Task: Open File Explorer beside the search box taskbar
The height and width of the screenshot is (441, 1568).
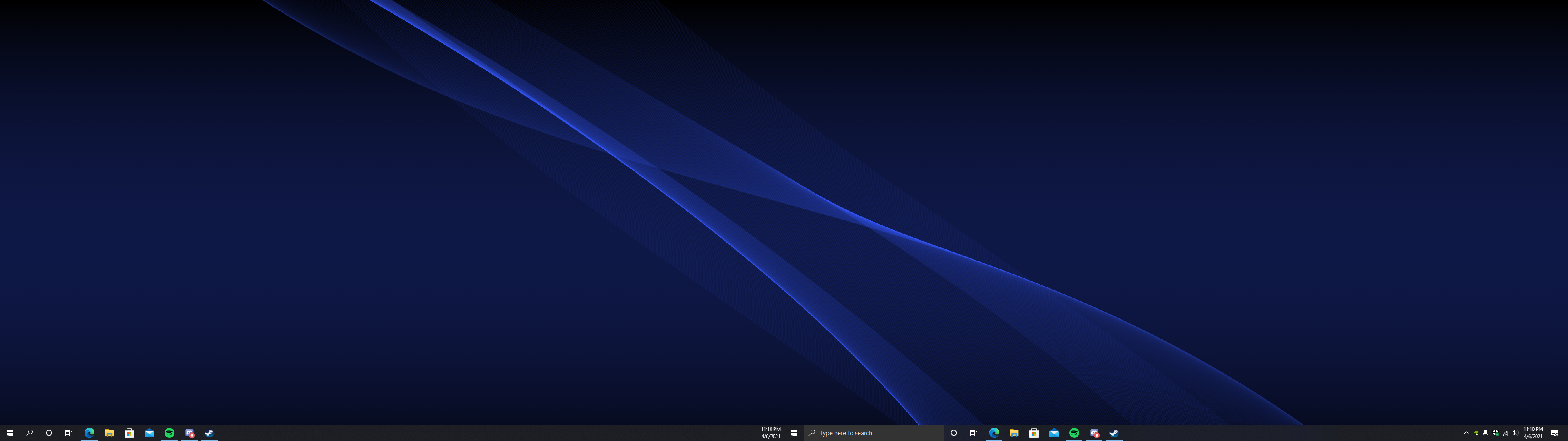Action: point(1013,433)
